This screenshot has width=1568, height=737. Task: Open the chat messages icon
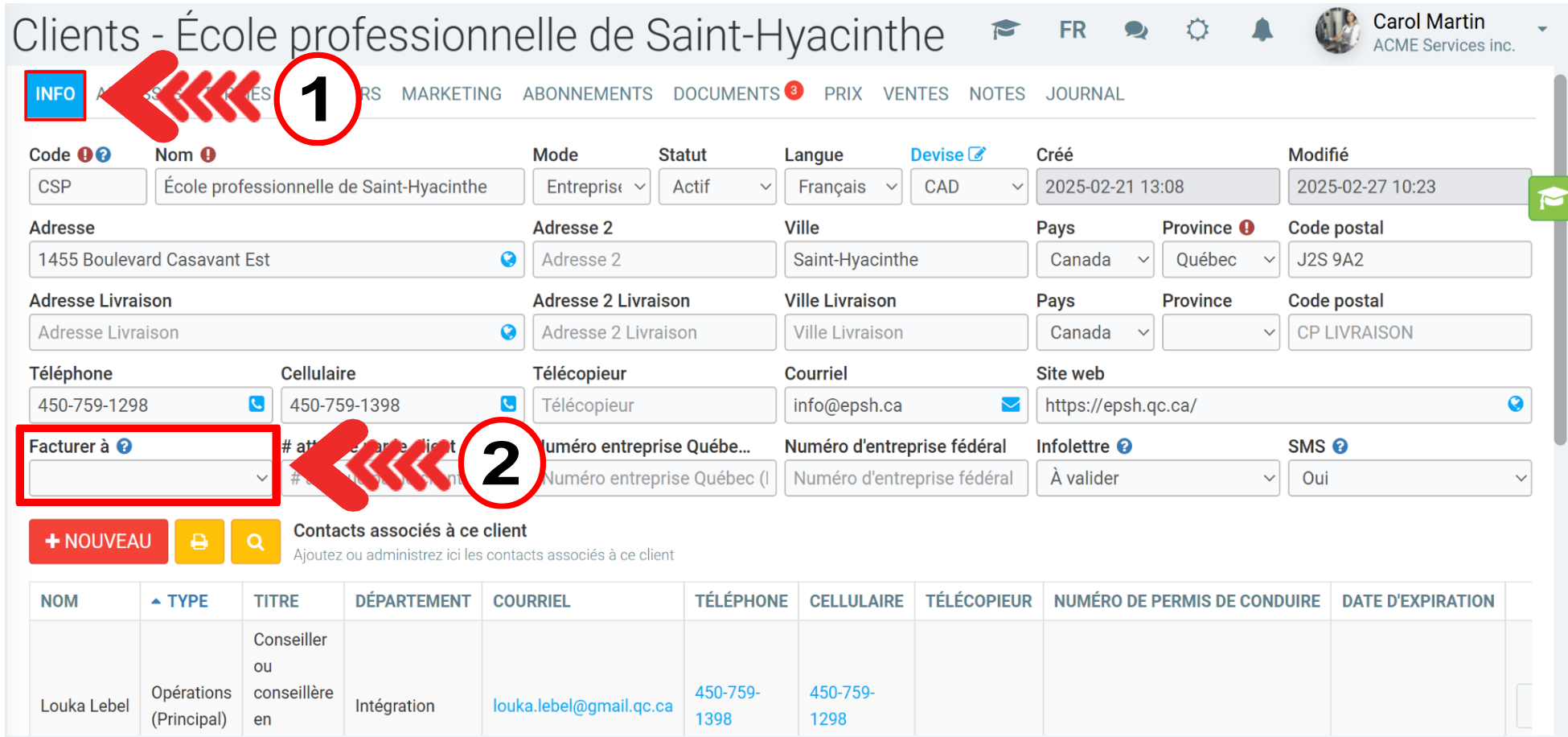pyautogui.click(x=1135, y=31)
